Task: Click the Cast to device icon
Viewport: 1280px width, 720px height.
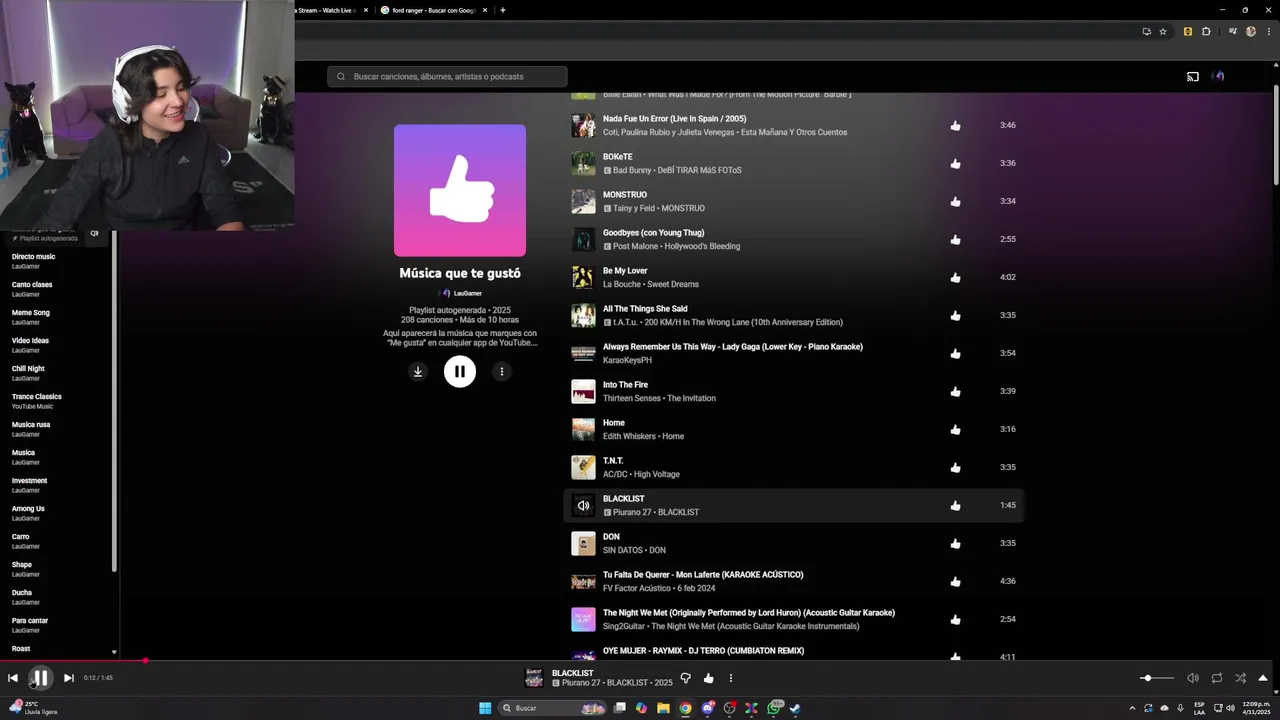Action: (x=1193, y=76)
